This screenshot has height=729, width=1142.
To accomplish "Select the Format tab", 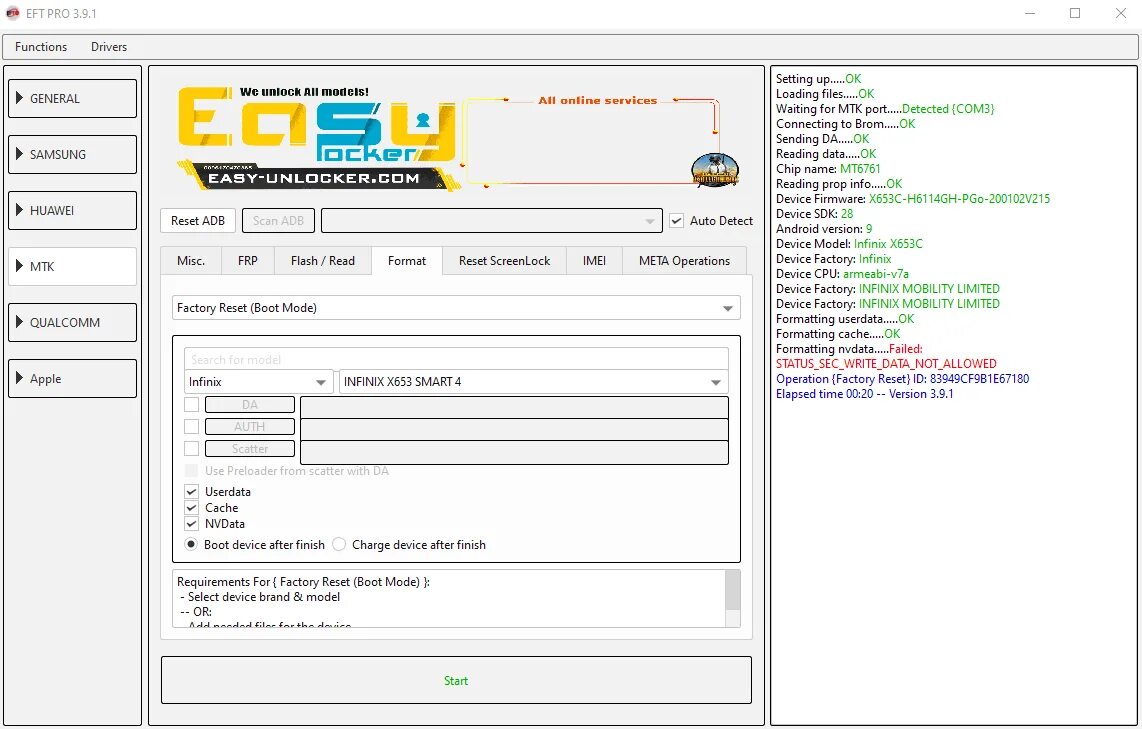I will click(x=406, y=261).
